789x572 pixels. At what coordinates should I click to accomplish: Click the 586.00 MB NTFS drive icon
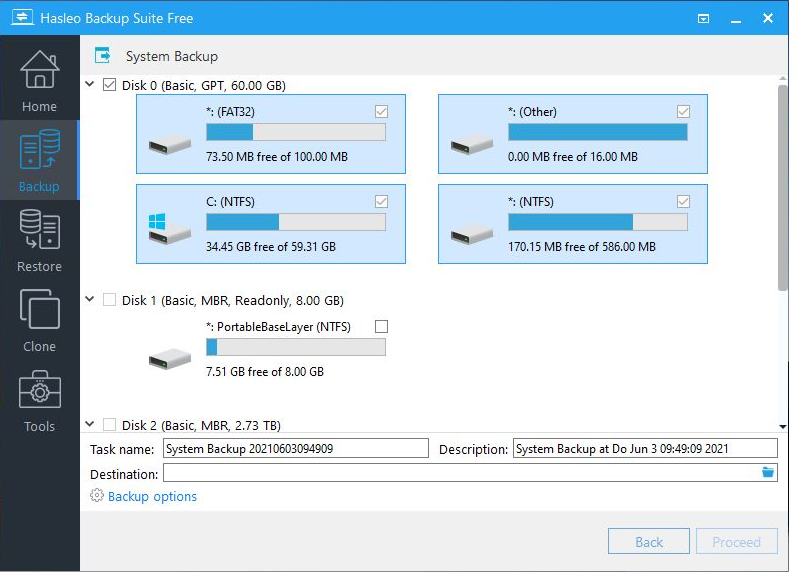click(471, 235)
